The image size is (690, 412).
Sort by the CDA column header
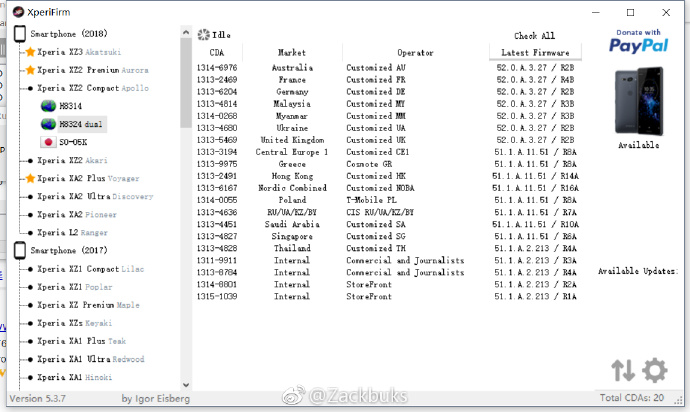[217, 52]
